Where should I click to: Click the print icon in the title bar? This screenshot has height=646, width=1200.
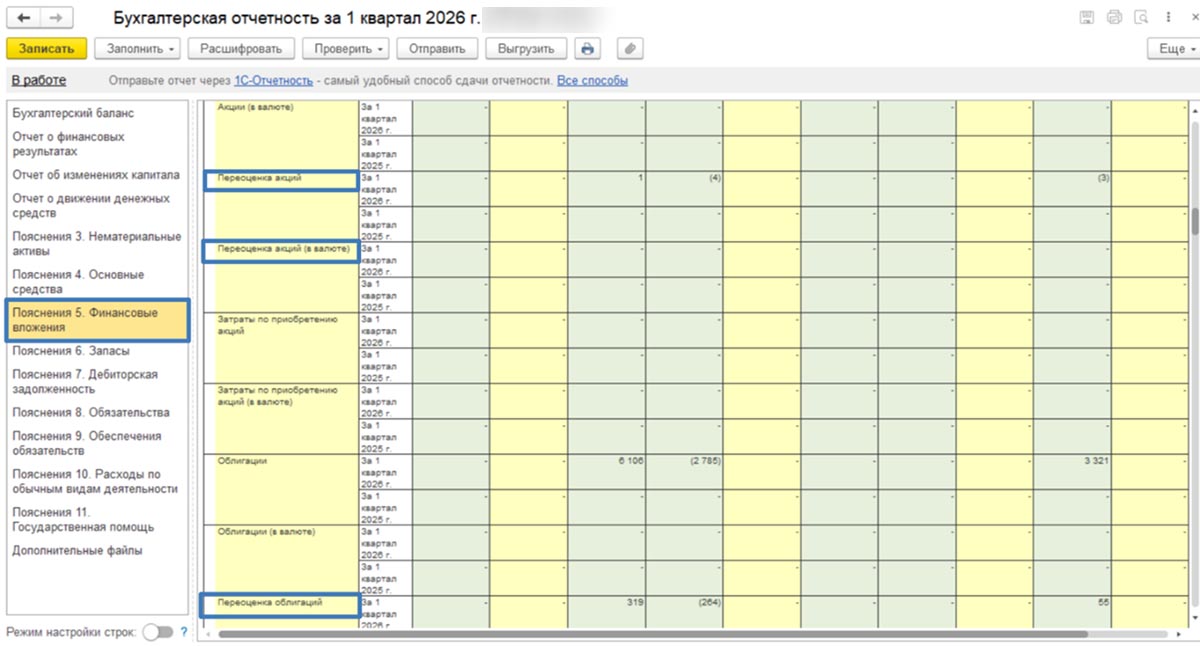pyautogui.click(x=1114, y=18)
